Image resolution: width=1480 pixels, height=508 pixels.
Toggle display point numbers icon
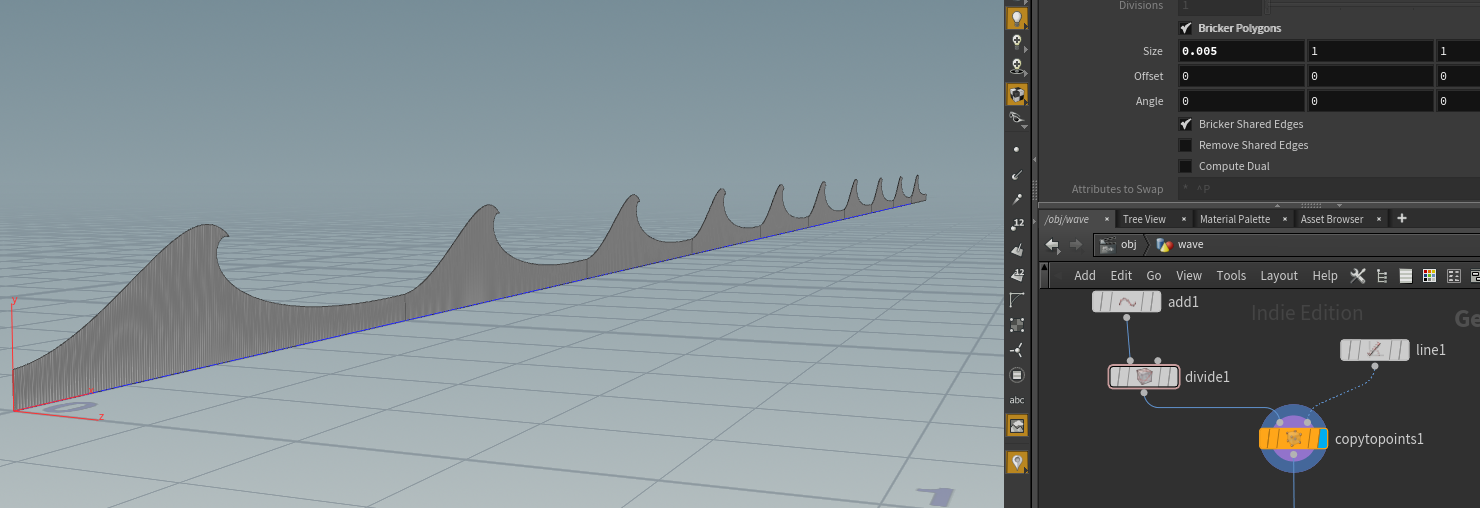click(x=1017, y=224)
